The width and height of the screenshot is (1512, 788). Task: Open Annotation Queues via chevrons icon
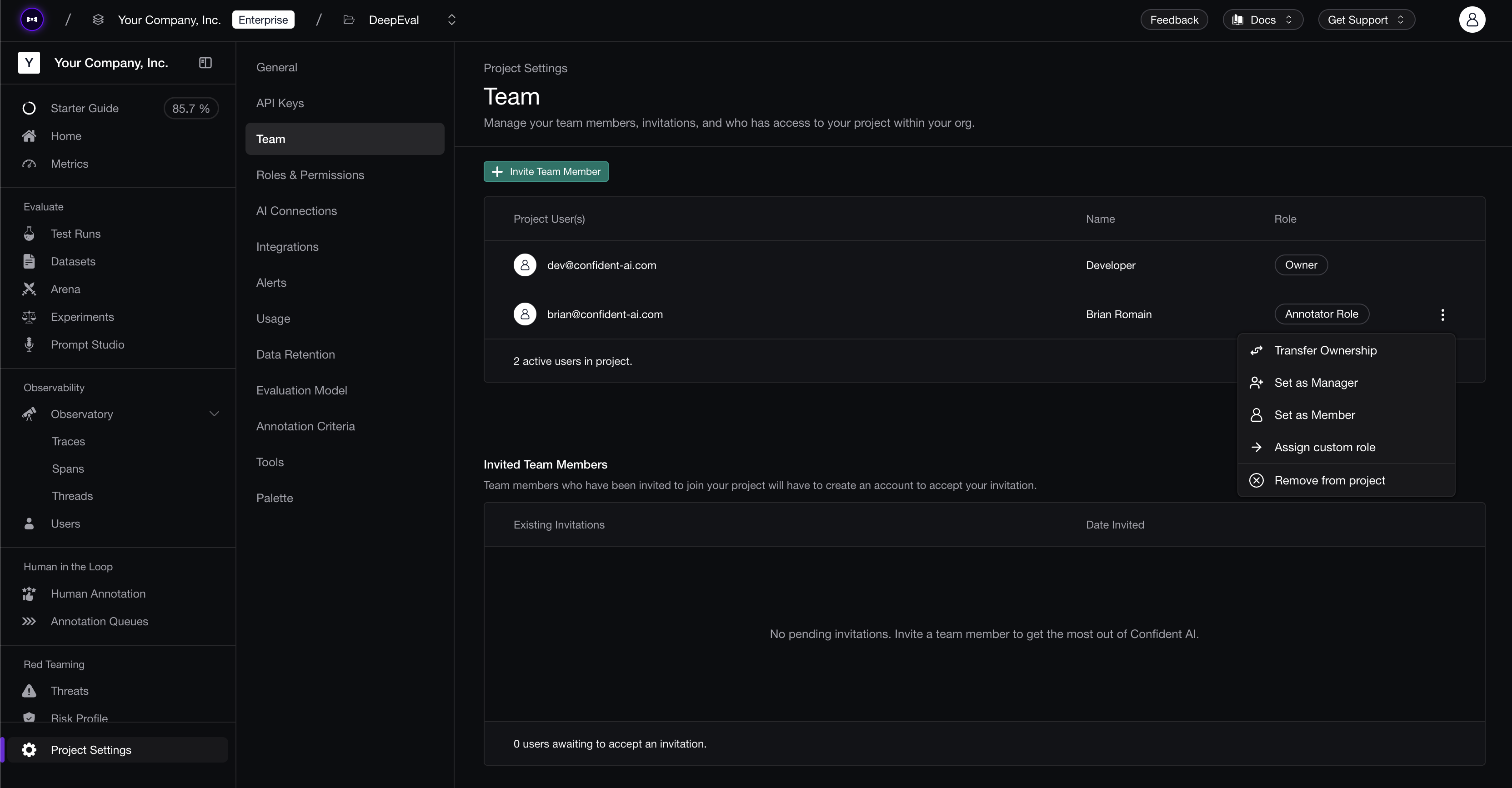click(29, 621)
